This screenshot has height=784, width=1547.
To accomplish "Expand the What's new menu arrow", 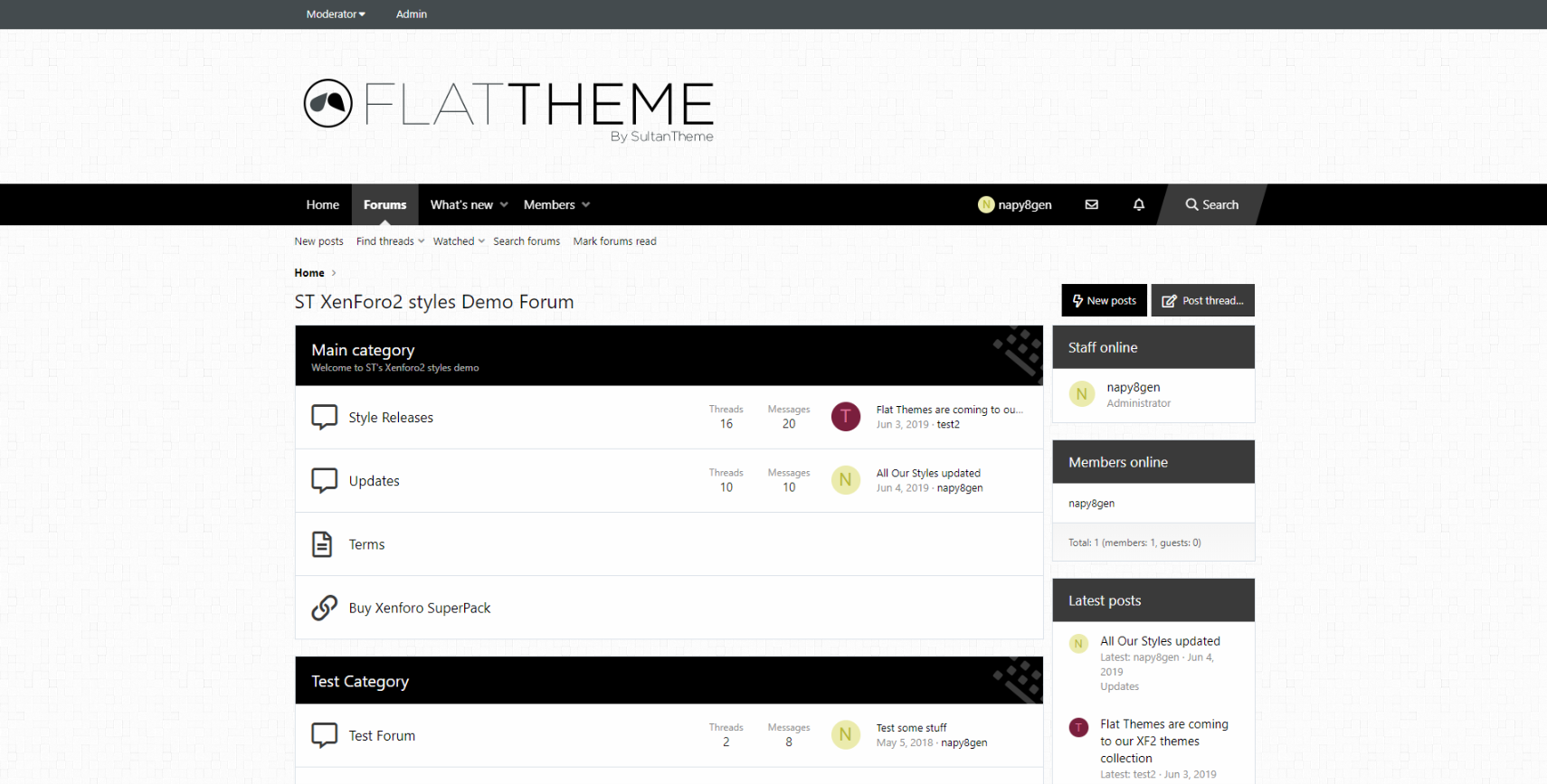I will click(504, 204).
